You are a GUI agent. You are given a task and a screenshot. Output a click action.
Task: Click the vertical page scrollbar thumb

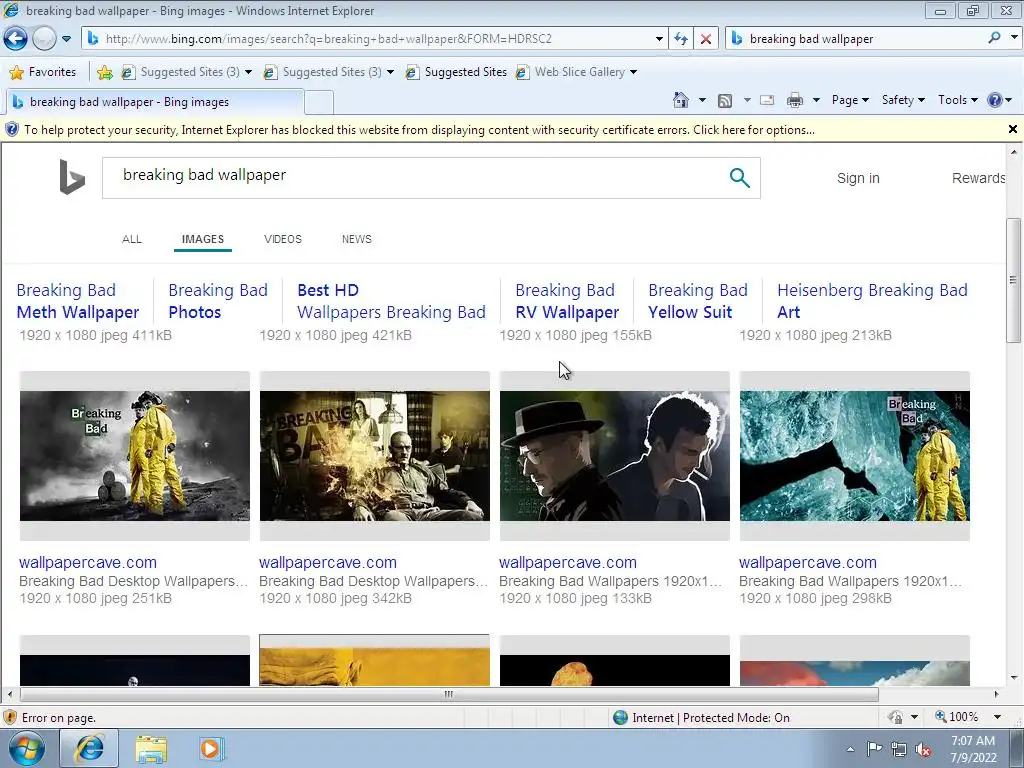point(1014,280)
